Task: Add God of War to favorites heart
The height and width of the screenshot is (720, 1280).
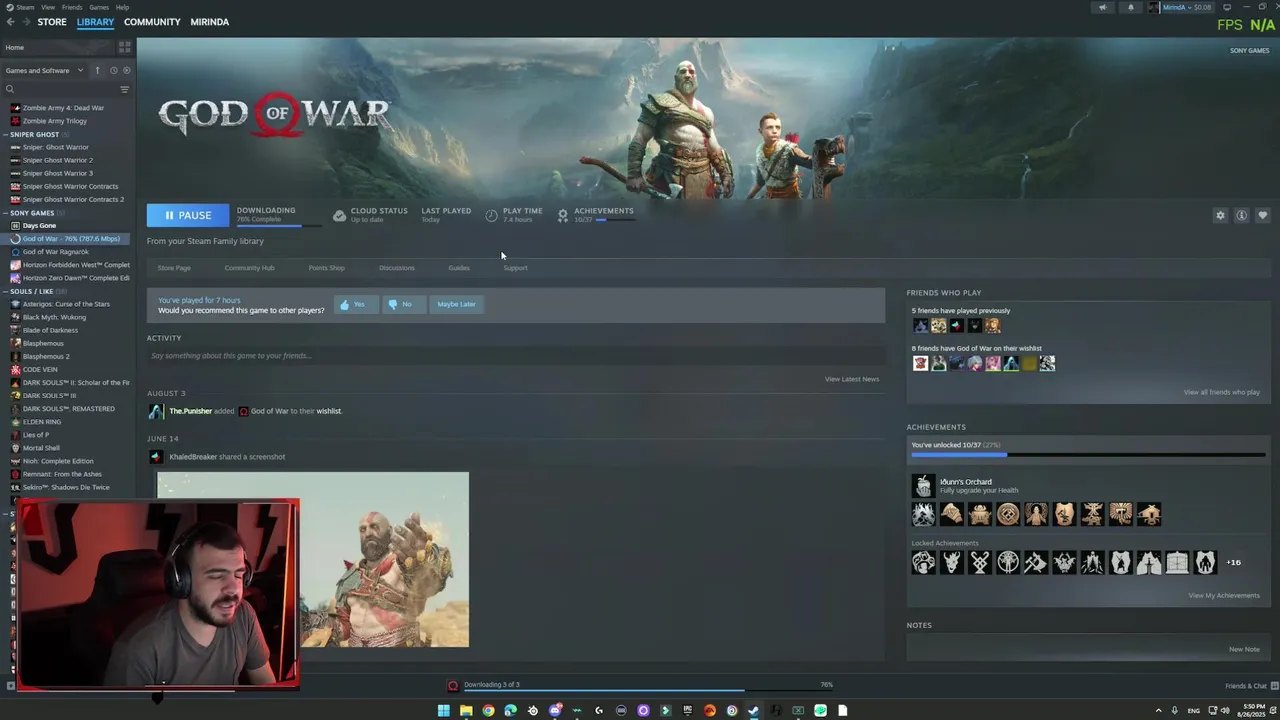Action: tap(1262, 215)
